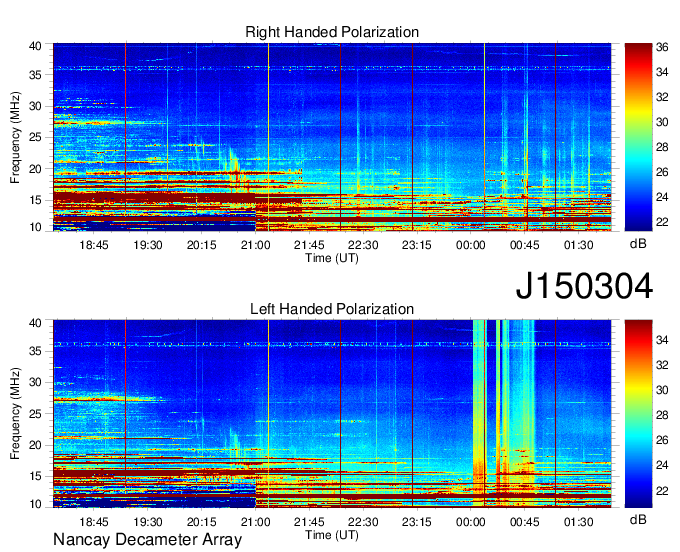Viewport: 680px width, 552px height.
Task: Select "Frequency (MHz)" axis label of Left Handed plot
Action: tap(15, 414)
